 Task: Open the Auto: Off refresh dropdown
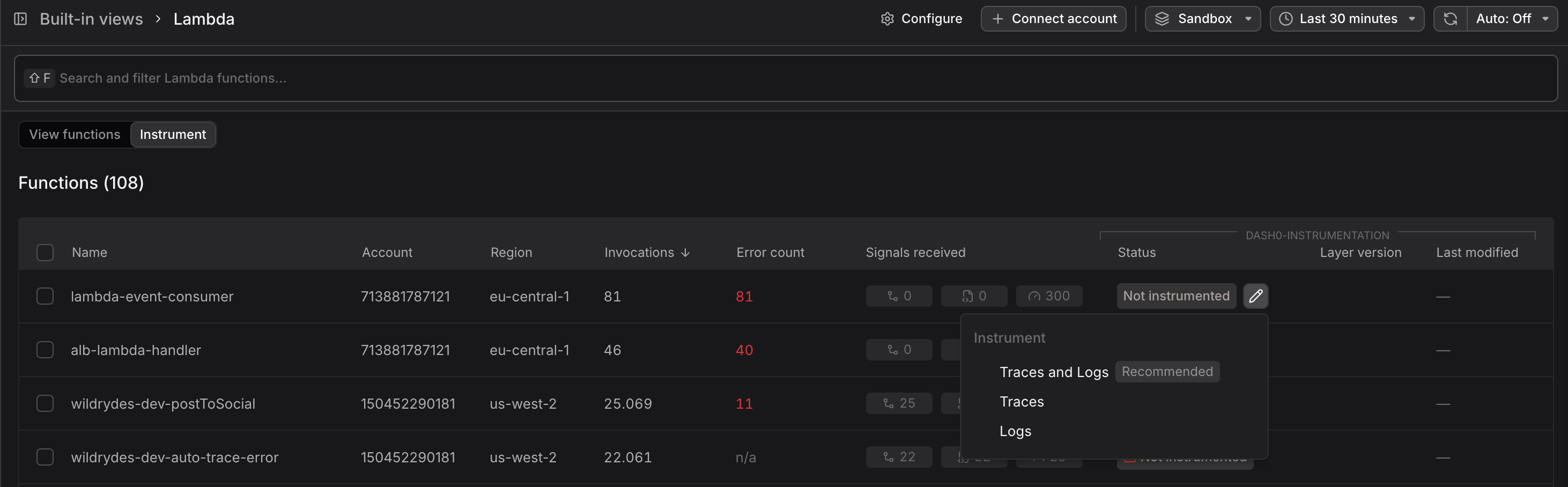pos(1512,19)
